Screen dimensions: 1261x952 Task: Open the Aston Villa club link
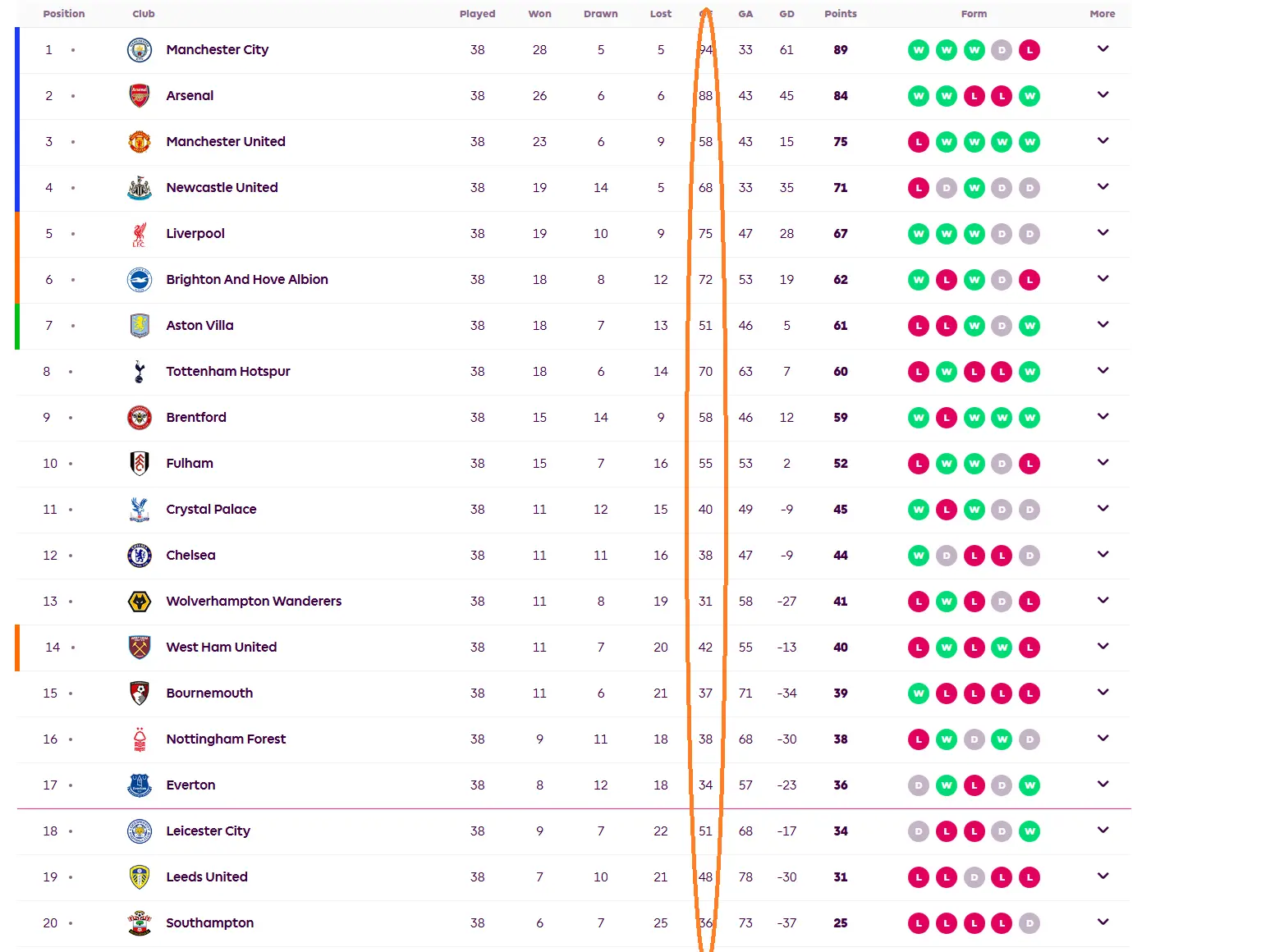point(199,326)
